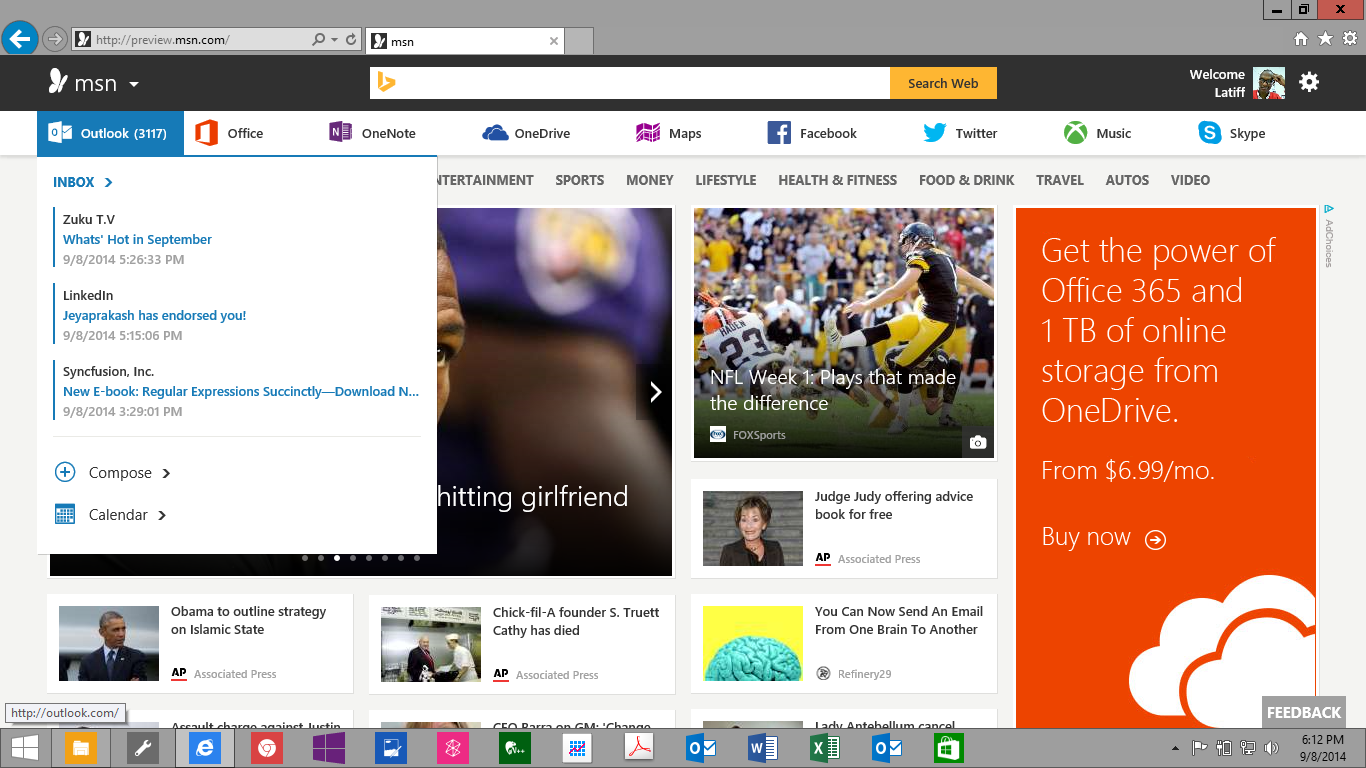Click chevron next to Compose
1366x768 pixels.
[x=166, y=473]
